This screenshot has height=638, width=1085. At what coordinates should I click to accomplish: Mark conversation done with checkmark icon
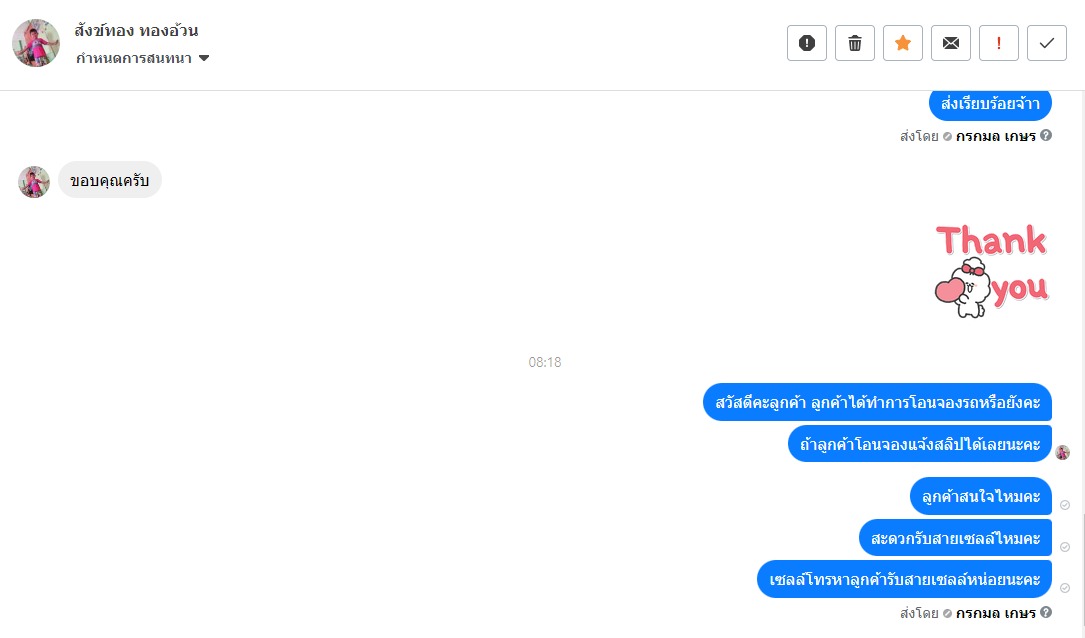pos(1047,43)
